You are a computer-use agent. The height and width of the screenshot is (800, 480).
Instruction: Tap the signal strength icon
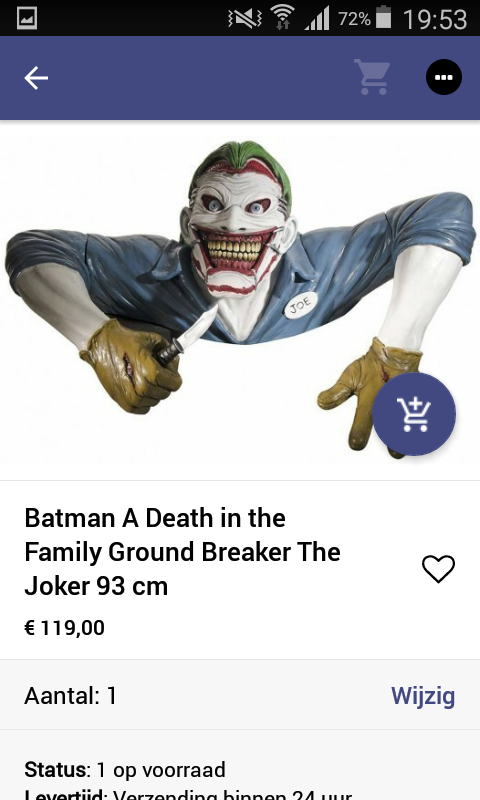click(x=317, y=19)
